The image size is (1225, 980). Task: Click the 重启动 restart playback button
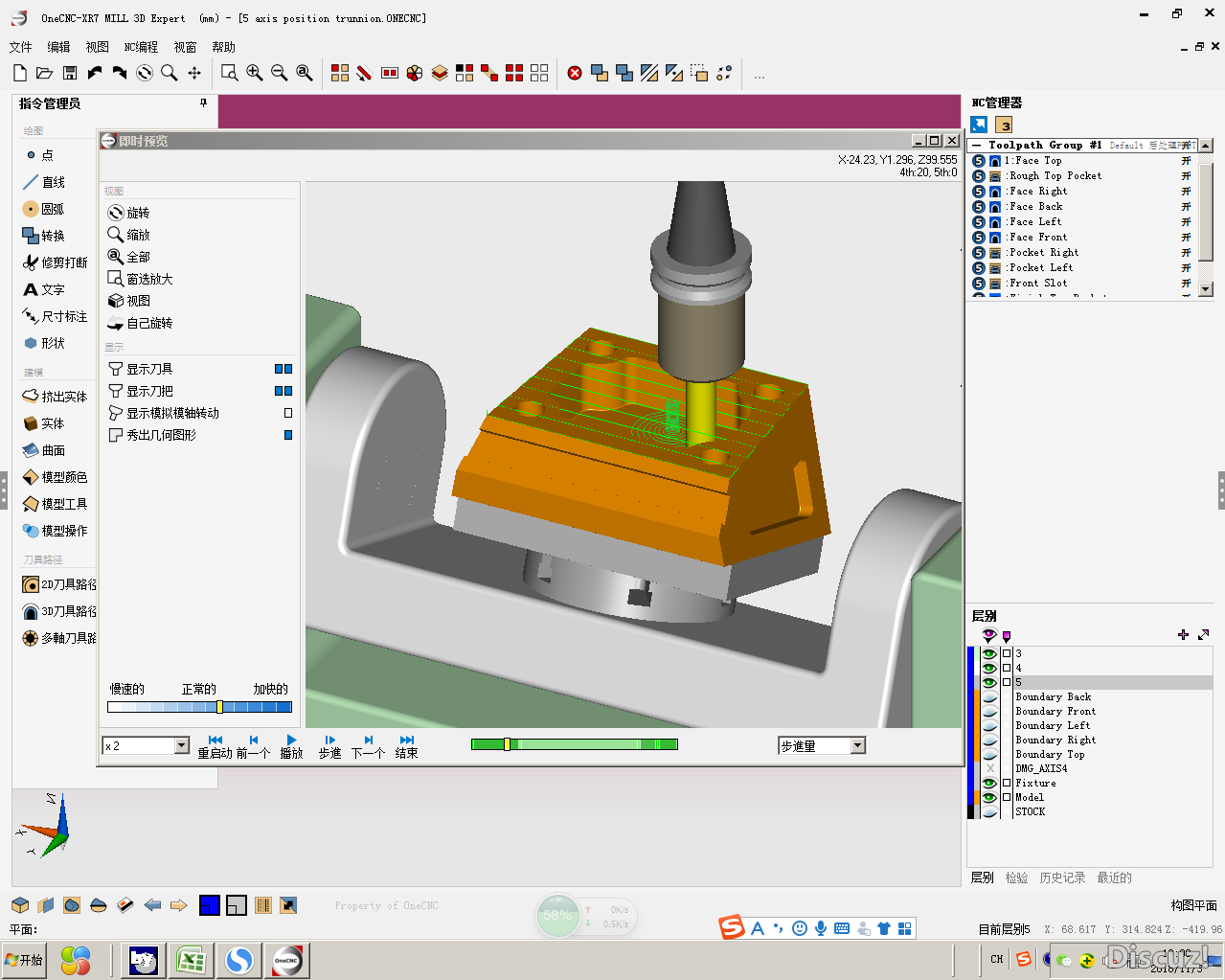(x=215, y=746)
